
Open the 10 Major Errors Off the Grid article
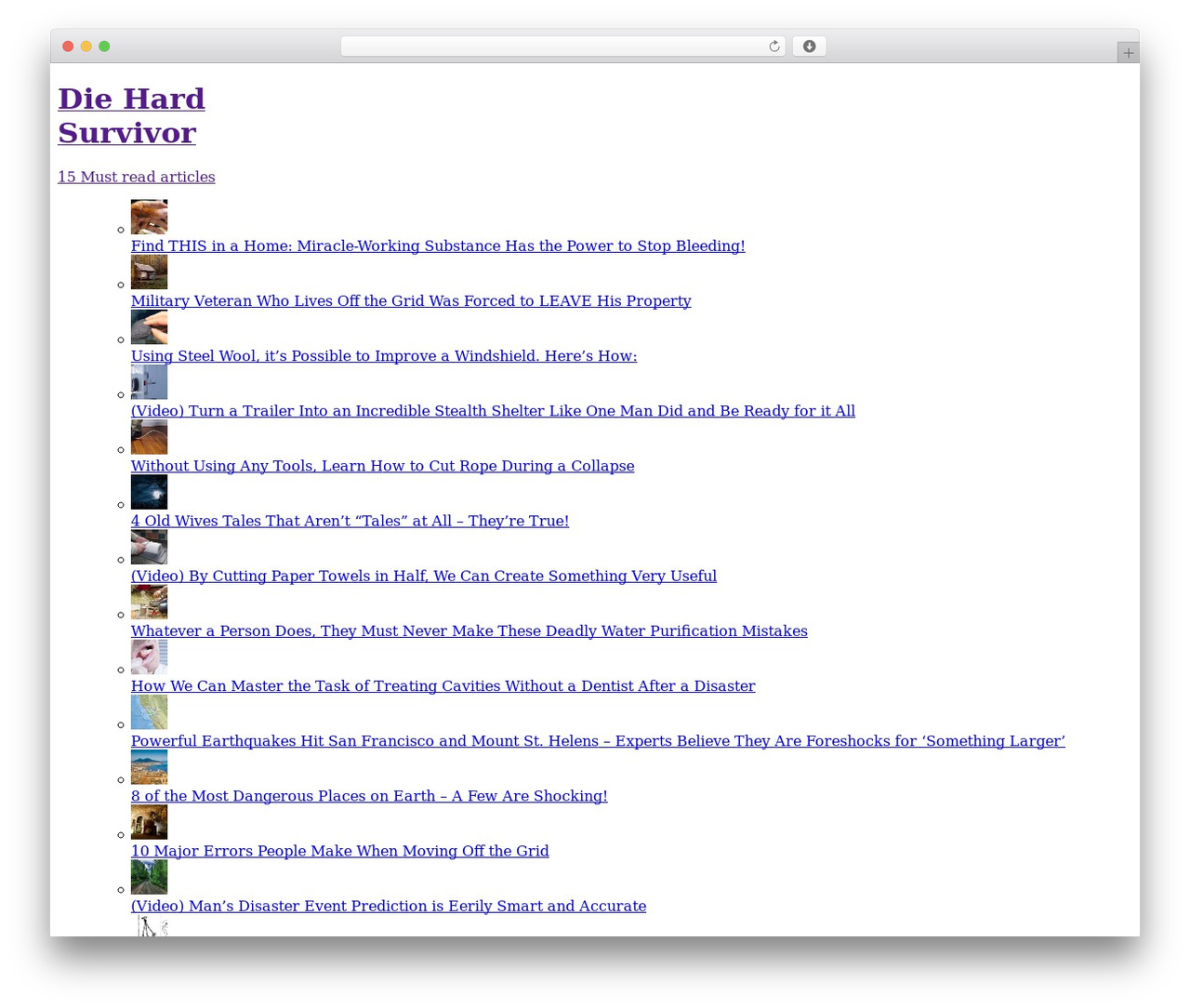click(339, 850)
